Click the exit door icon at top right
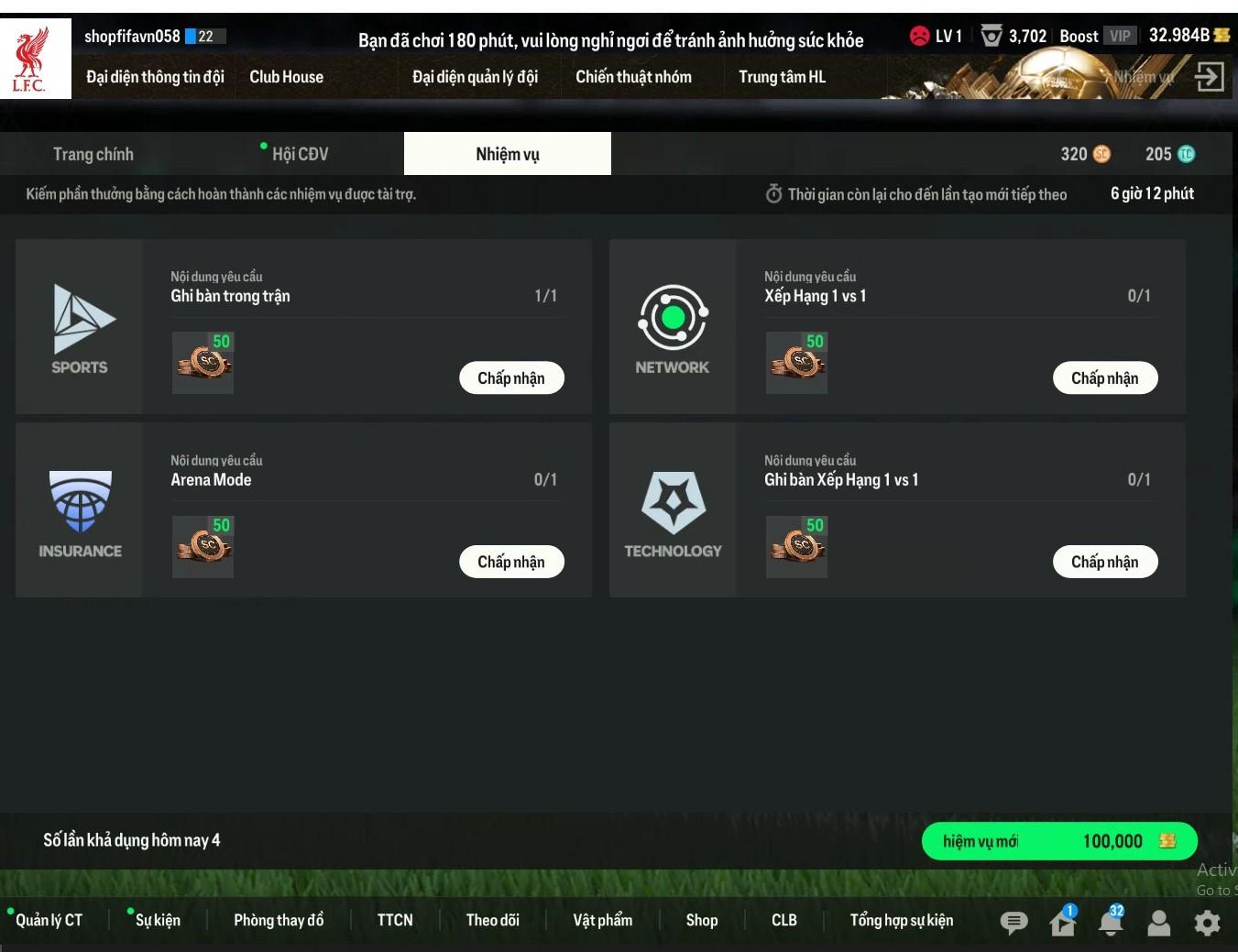 [1210, 76]
